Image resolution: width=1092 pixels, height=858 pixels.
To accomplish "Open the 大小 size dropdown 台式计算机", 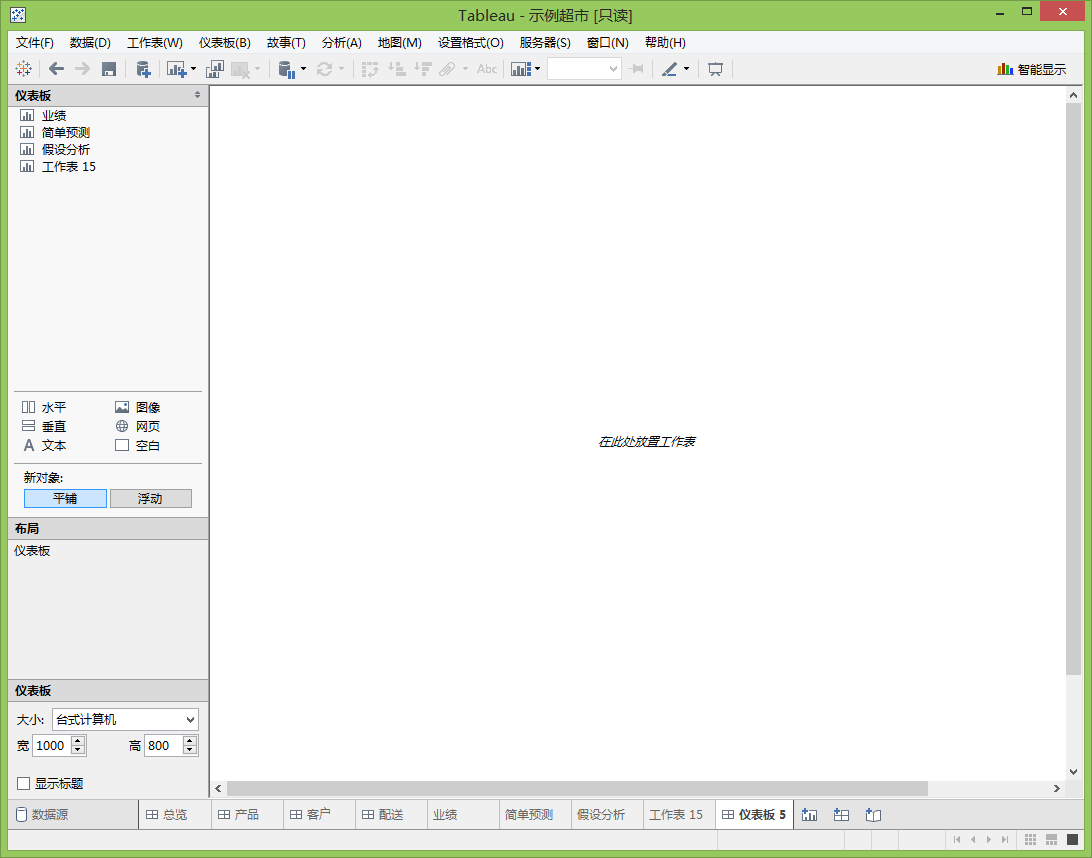I will [125, 719].
